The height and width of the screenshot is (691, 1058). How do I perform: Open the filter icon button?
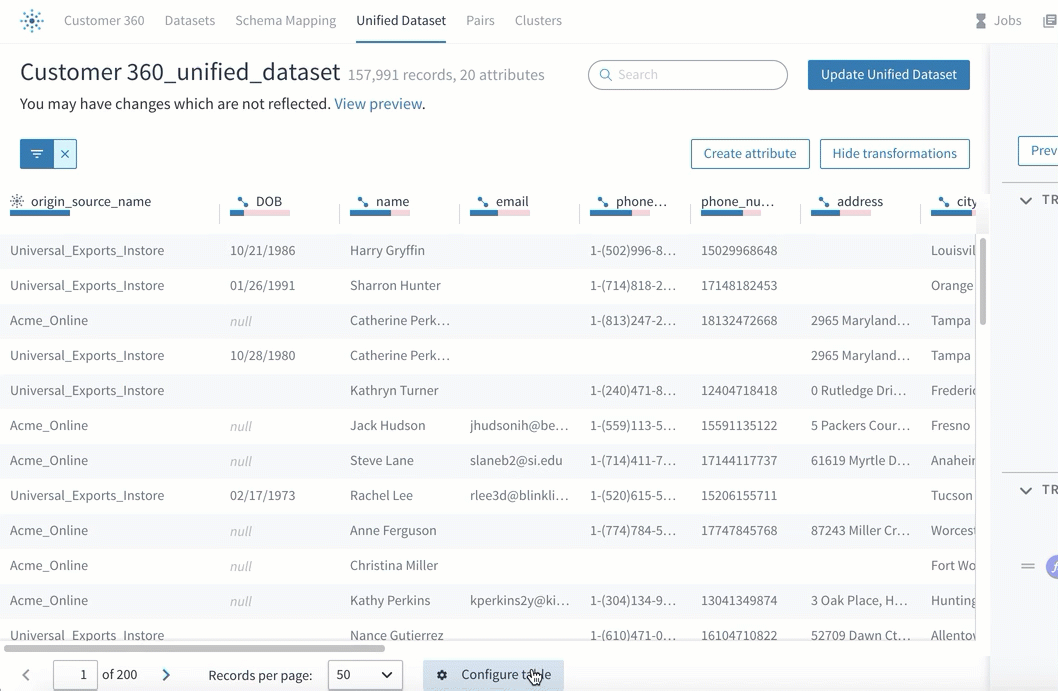[37, 154]
